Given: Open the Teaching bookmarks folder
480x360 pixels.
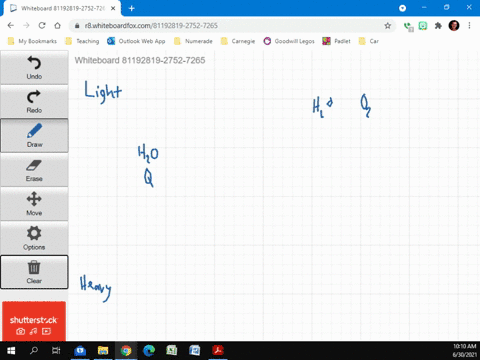Looking at the screenshot, I should pyautogui.click(x=82, y=41).
